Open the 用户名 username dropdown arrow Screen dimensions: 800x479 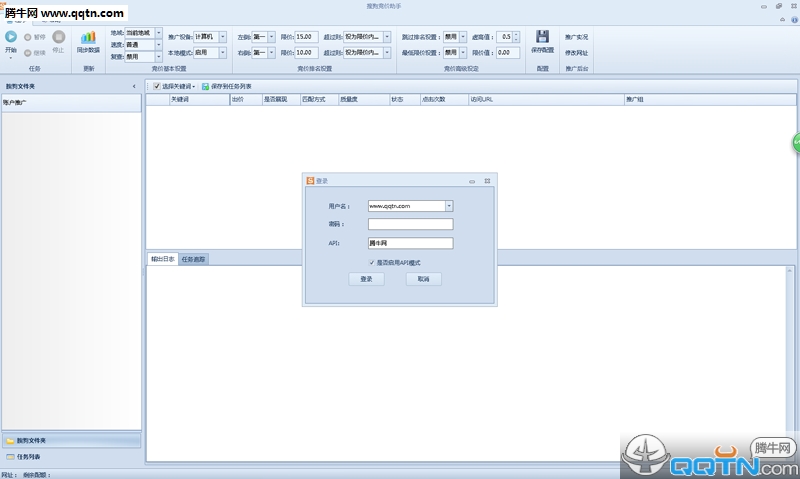click(449, 206)
